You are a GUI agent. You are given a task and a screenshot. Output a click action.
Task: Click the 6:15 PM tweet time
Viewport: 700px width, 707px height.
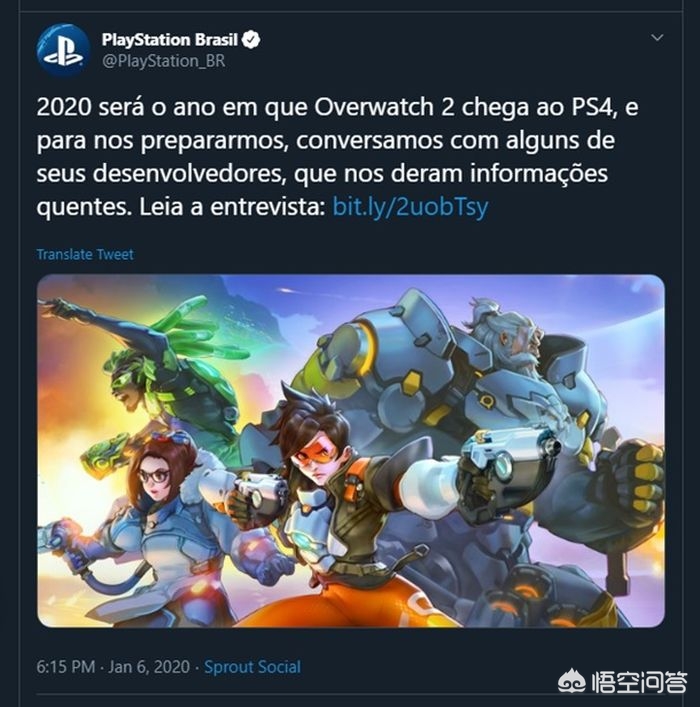click(66, 667)
